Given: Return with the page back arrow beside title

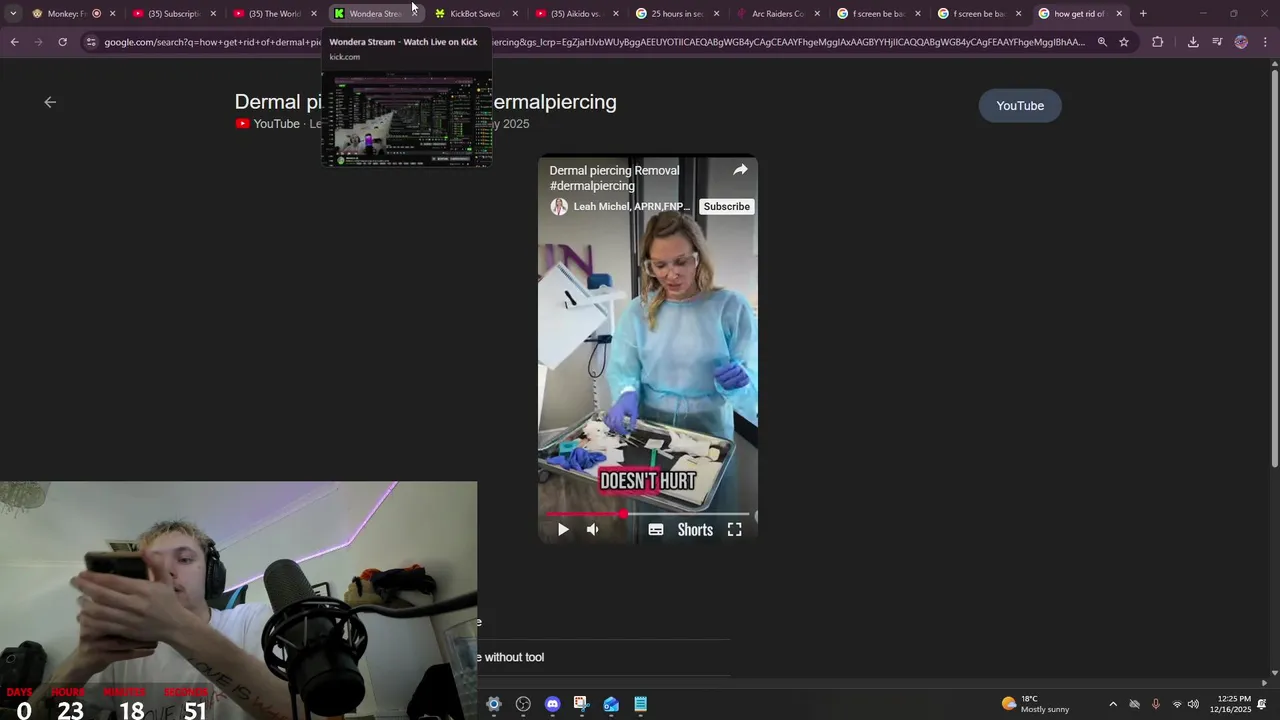Looking at the screenshot, I should point(50,102).
